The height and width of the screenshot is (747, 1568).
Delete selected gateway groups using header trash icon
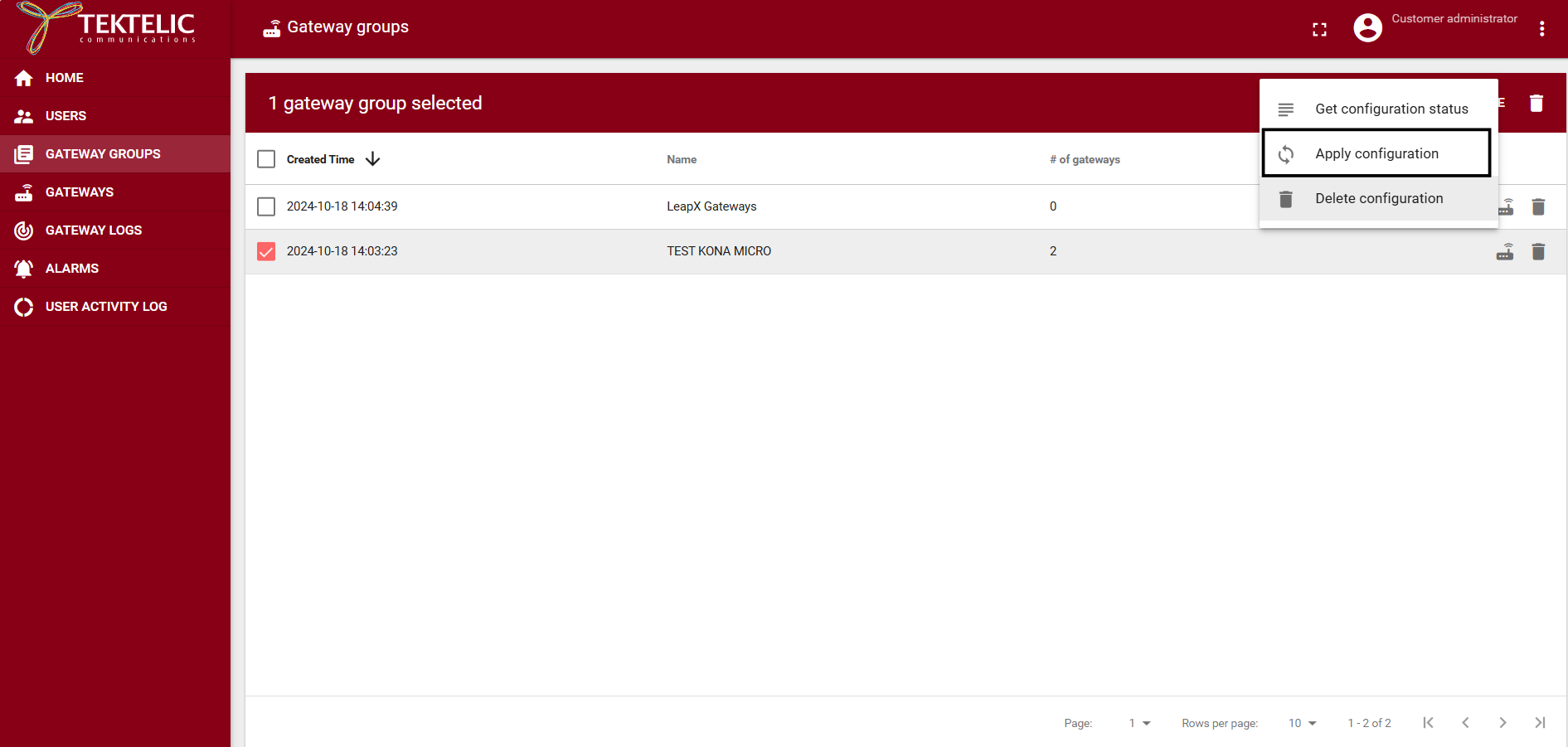coord(1536,103)
